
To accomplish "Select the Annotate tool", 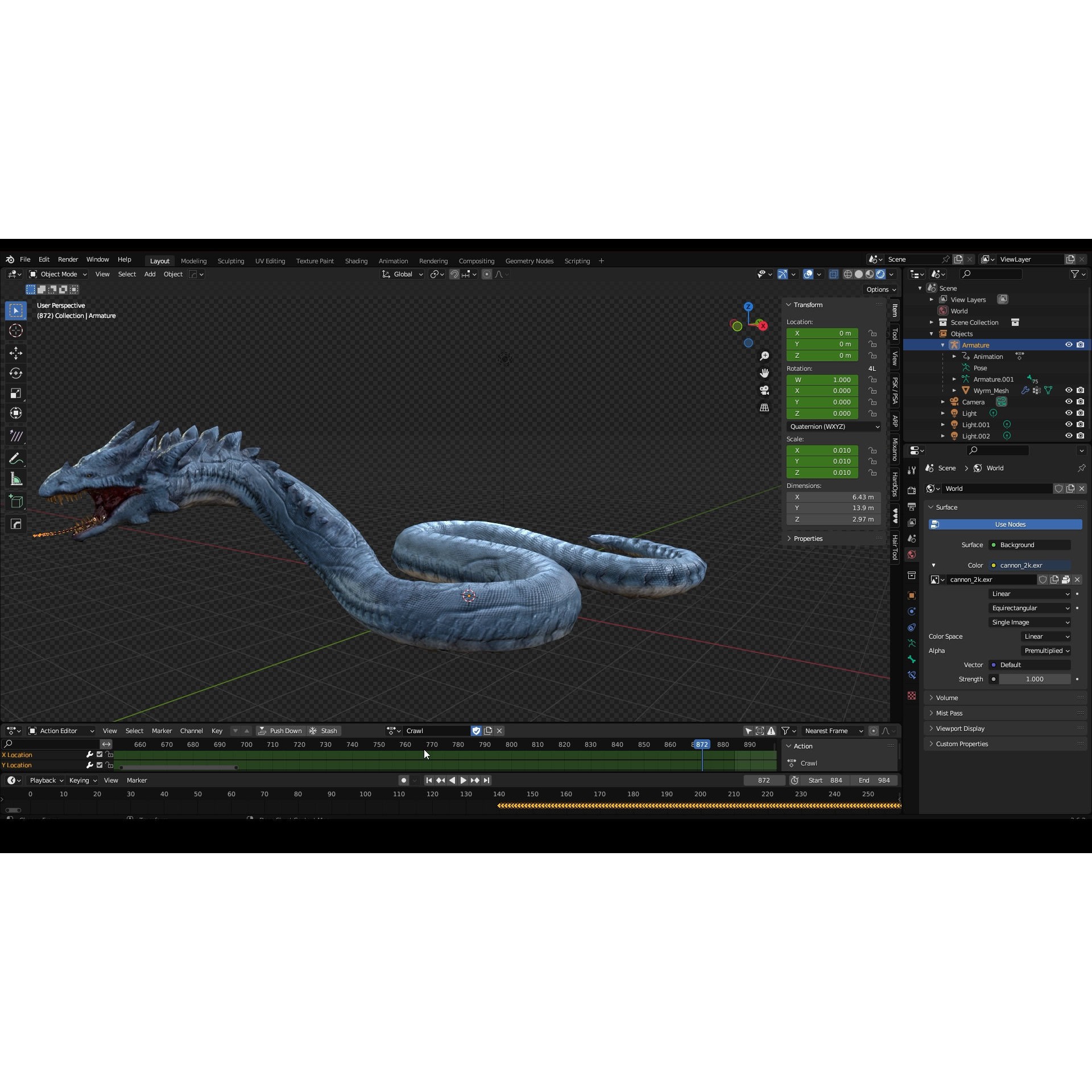I will (x=16, y=457).
